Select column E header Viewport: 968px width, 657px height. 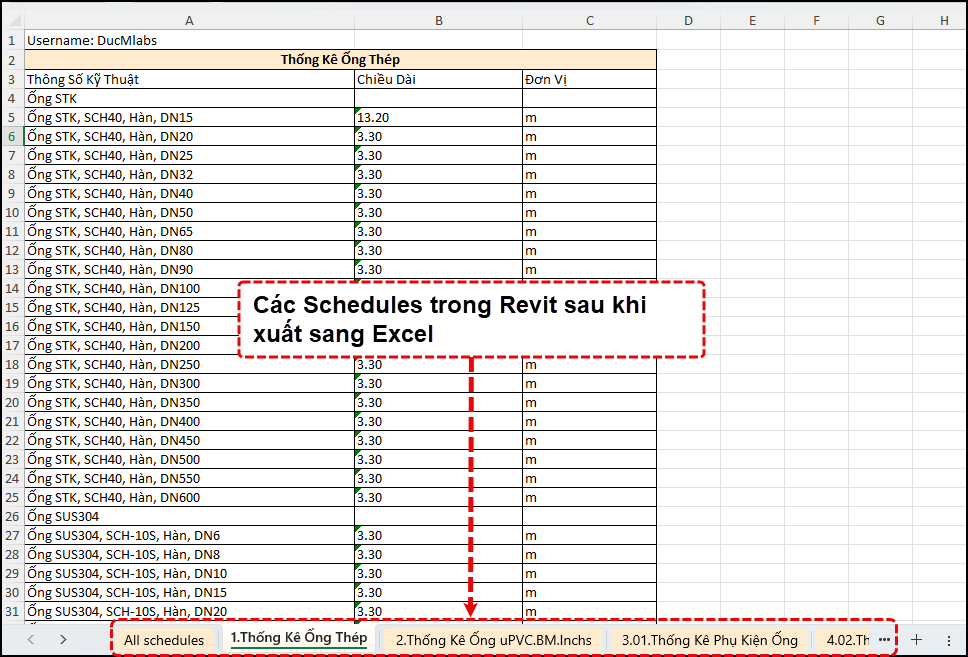click(753, 20)
